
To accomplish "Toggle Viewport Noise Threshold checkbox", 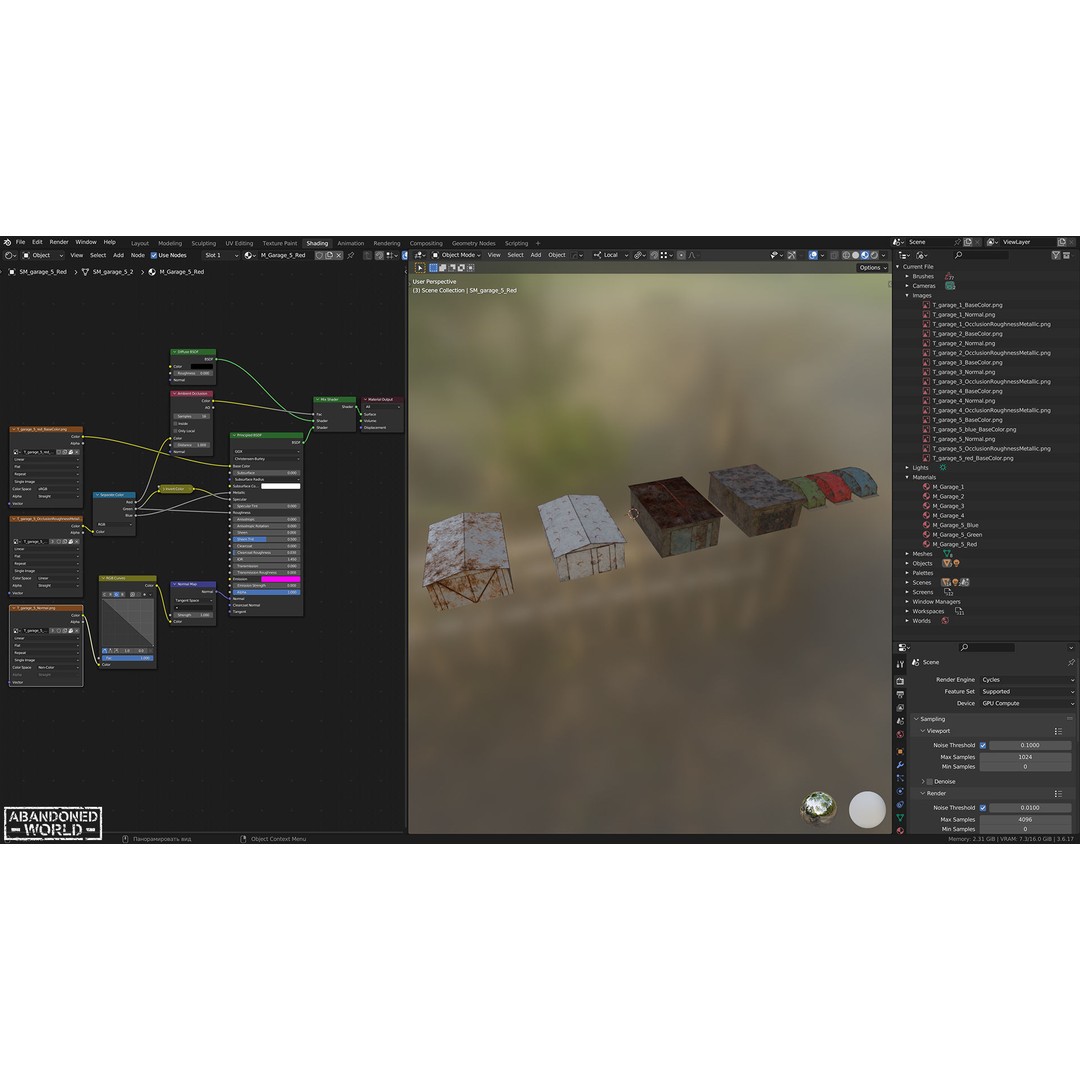I will tap(983, 745).
